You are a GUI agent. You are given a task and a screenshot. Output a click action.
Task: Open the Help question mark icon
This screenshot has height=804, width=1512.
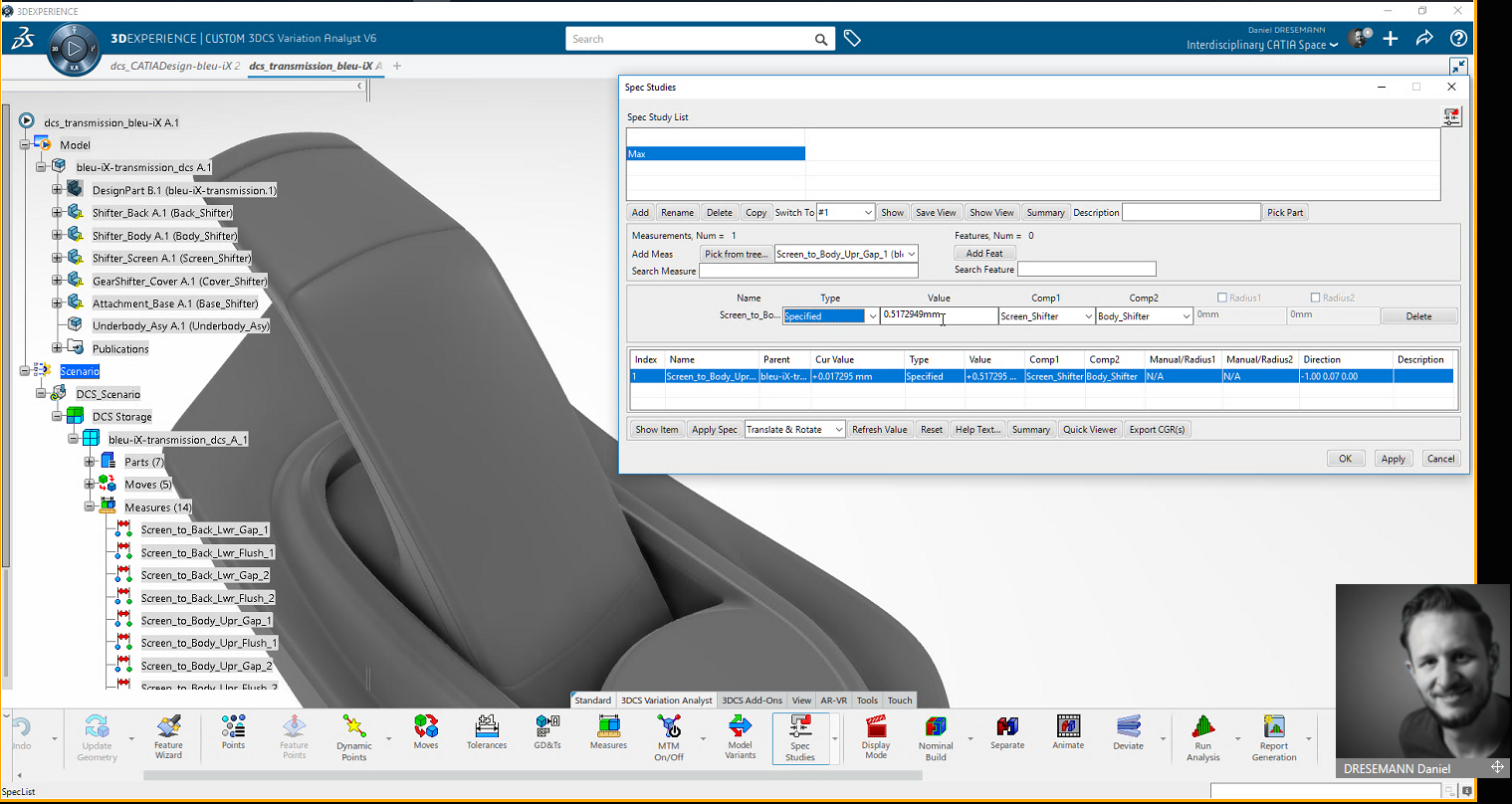[1458, 39]
